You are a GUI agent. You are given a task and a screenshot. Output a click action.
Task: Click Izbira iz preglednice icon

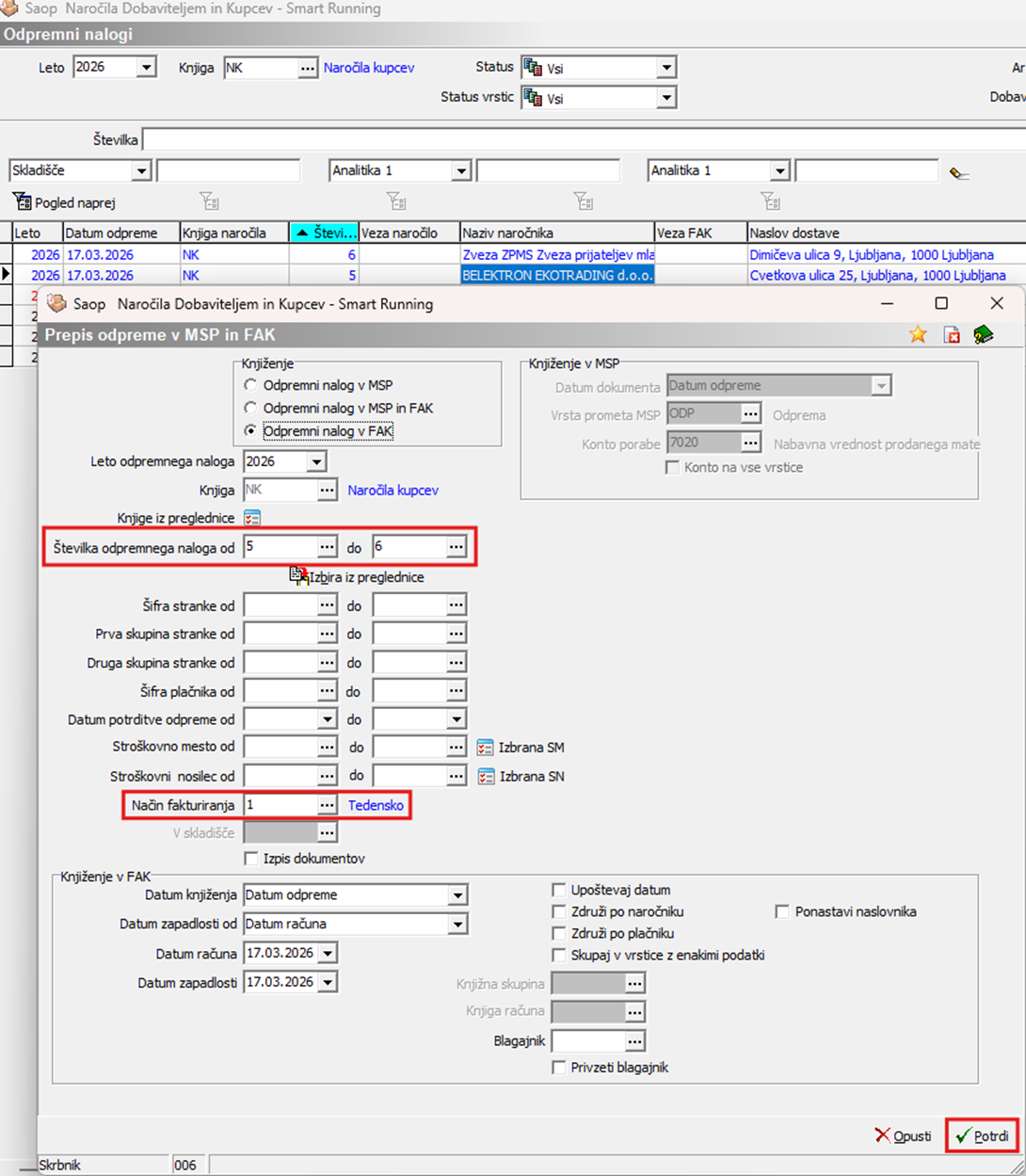click(x=298, y=574)
